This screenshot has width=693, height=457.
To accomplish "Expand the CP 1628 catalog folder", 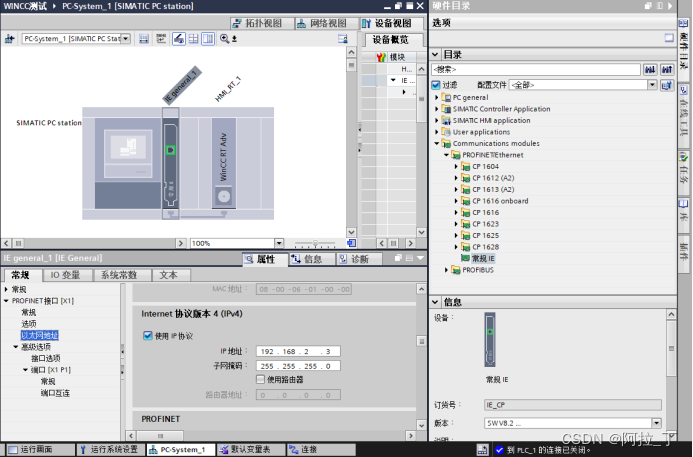I will point(456,247).
